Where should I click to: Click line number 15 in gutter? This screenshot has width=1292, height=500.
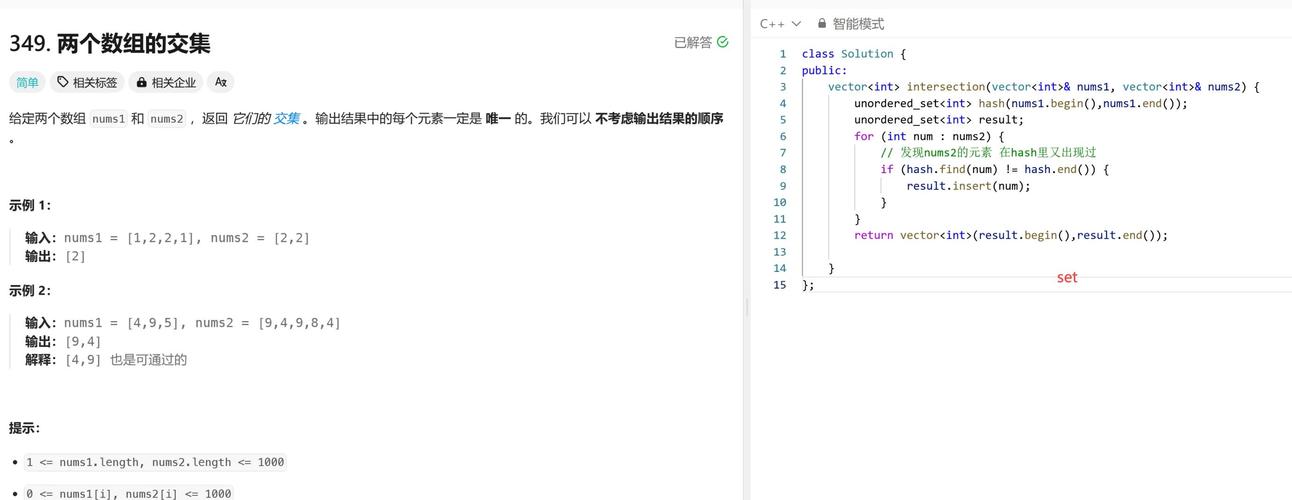pos(780,285)
